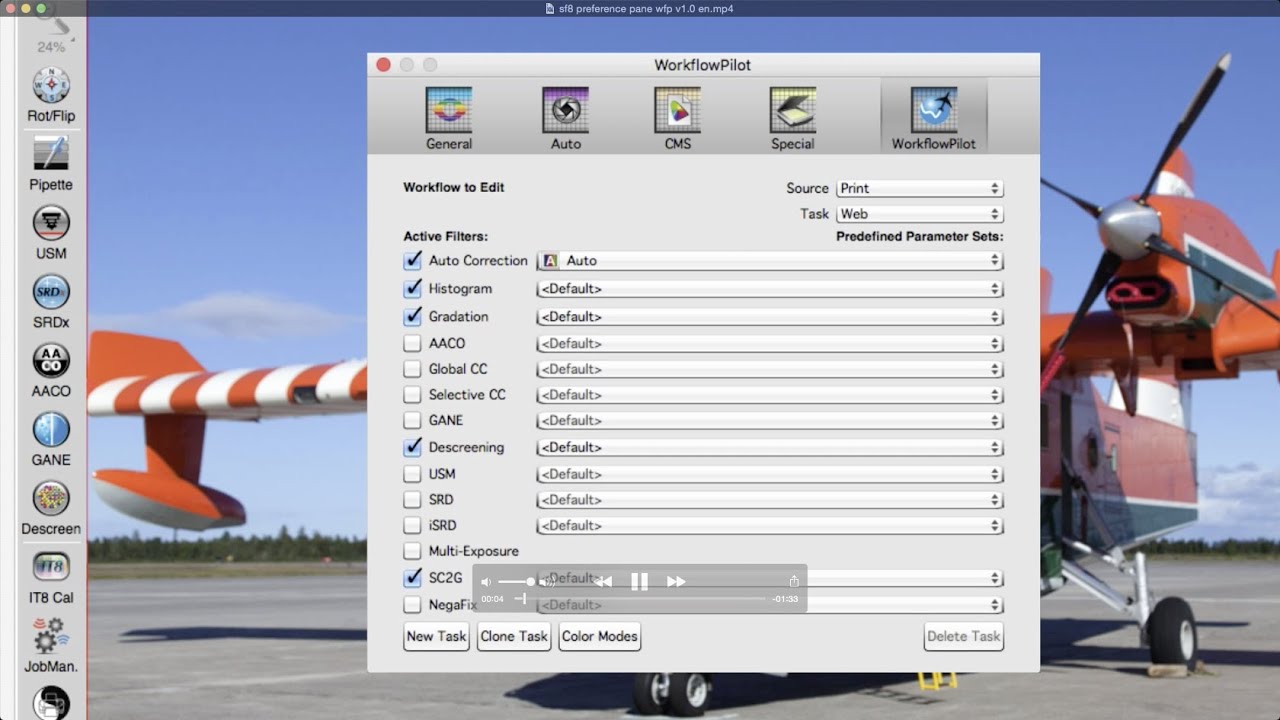The image size is (1280, 720).
Task: Open the Descreening parameter set dropdown
Action: tap(770, 448)
